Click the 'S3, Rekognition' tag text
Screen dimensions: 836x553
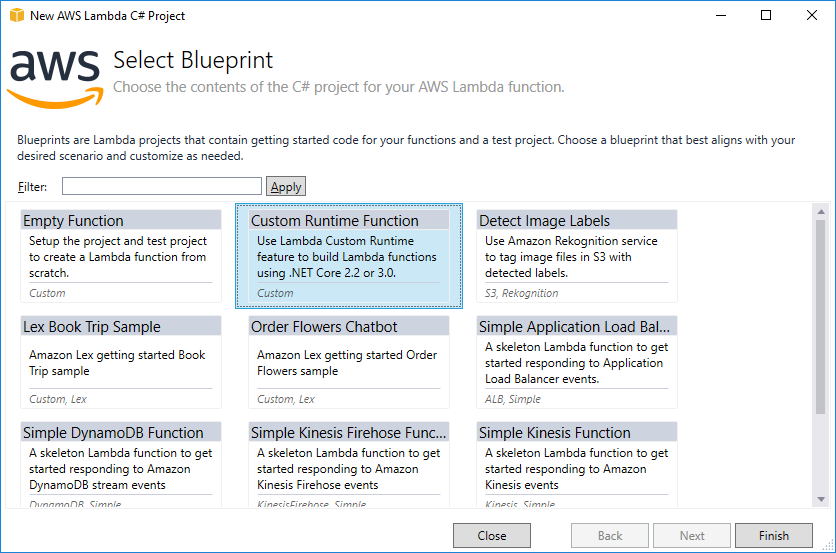pyautogui.click(x=521, y=293)
